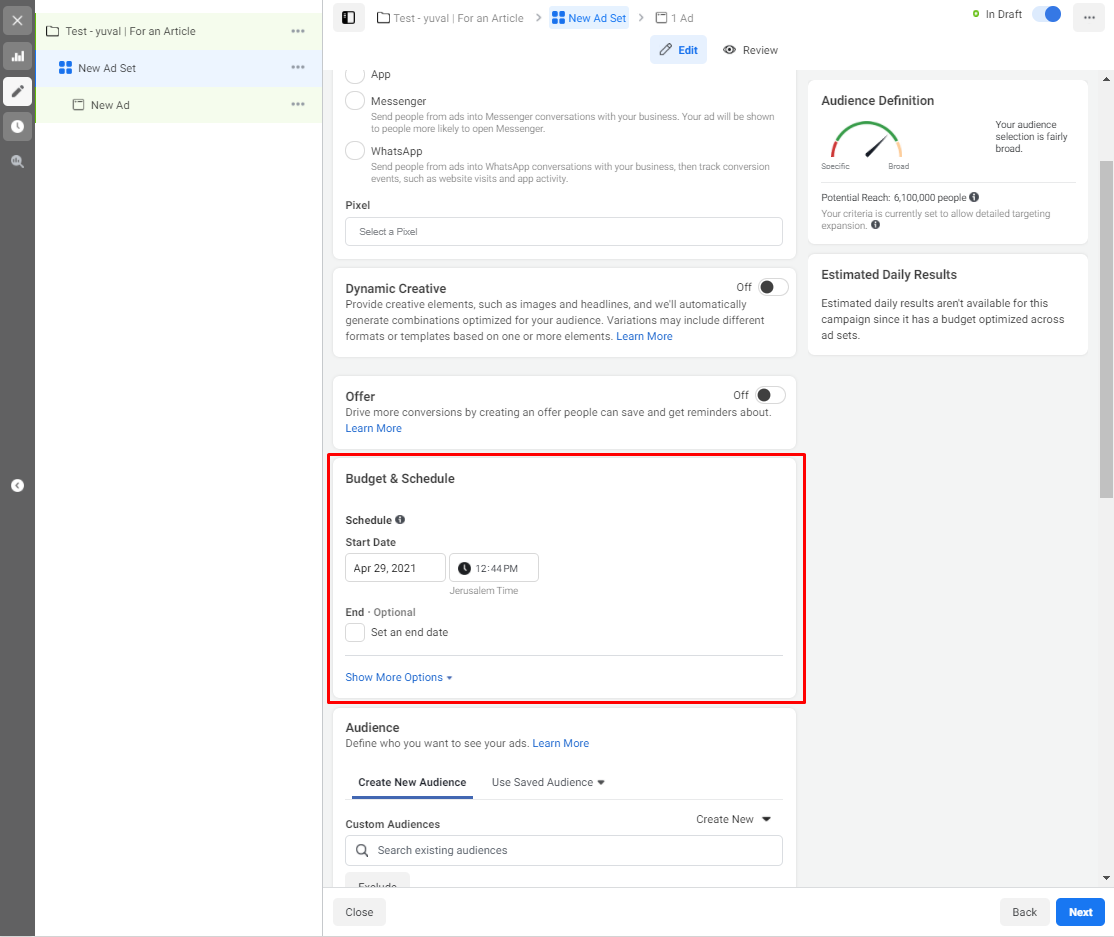Open more options for New Ad Set row
Image resolution: width=1114 pixels, height=937 pixels.
(298, 67)
